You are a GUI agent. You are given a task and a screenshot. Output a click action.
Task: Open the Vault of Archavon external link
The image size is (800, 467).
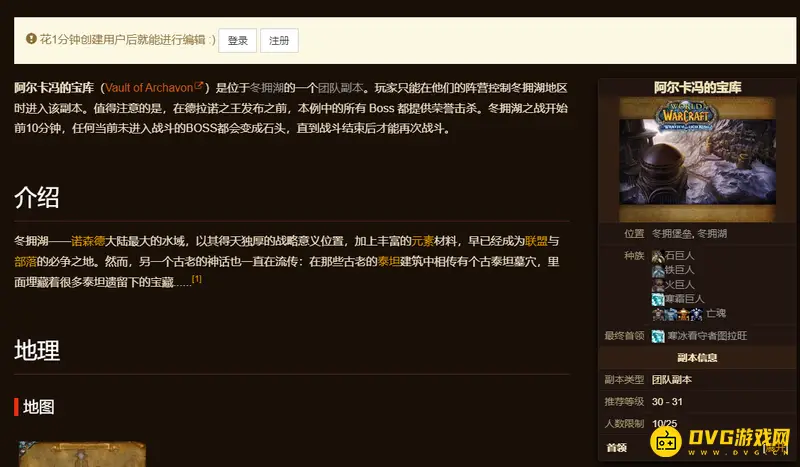pyautogui.click(x=155, y=87)
